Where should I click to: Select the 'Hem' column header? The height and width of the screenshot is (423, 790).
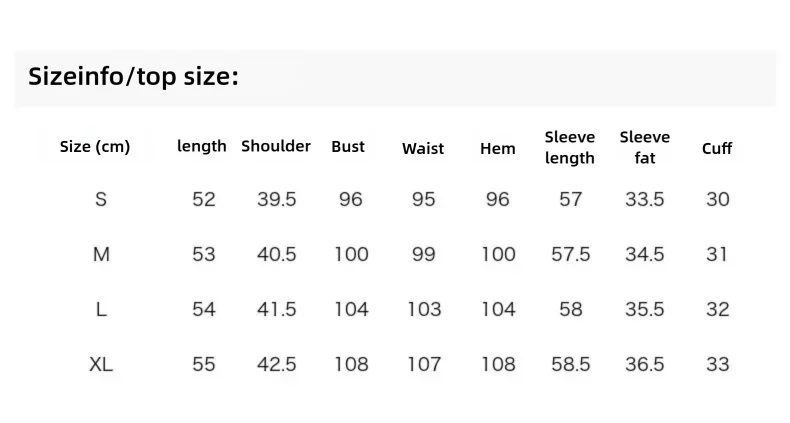497,149
